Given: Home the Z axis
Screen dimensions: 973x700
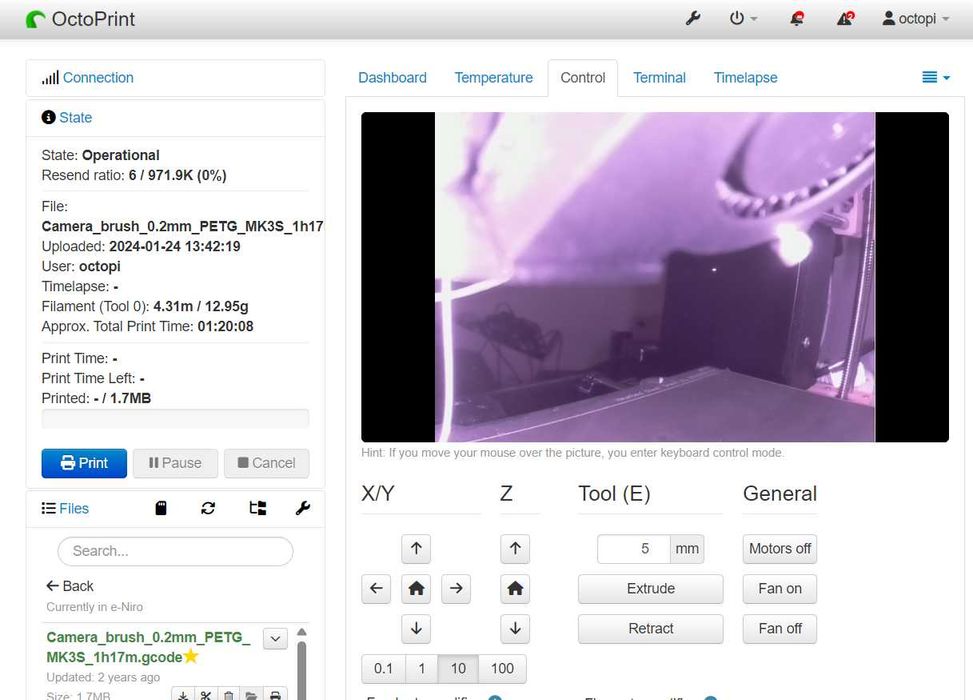Looking at the screenshot, I should click(x=515, y=588).
